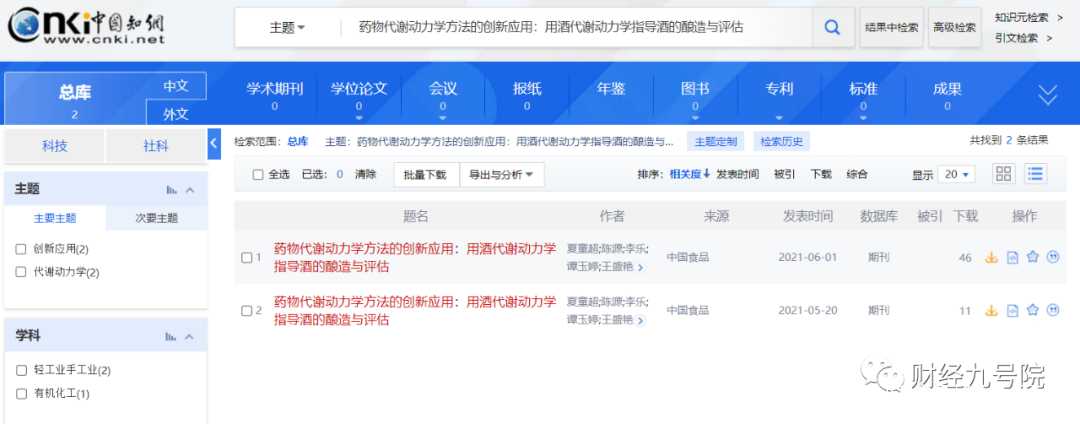The height and width of the screenshot is (424, 1080).
Task: Collapse the 主题 filter panel
Action: click(x=191, y=189)
